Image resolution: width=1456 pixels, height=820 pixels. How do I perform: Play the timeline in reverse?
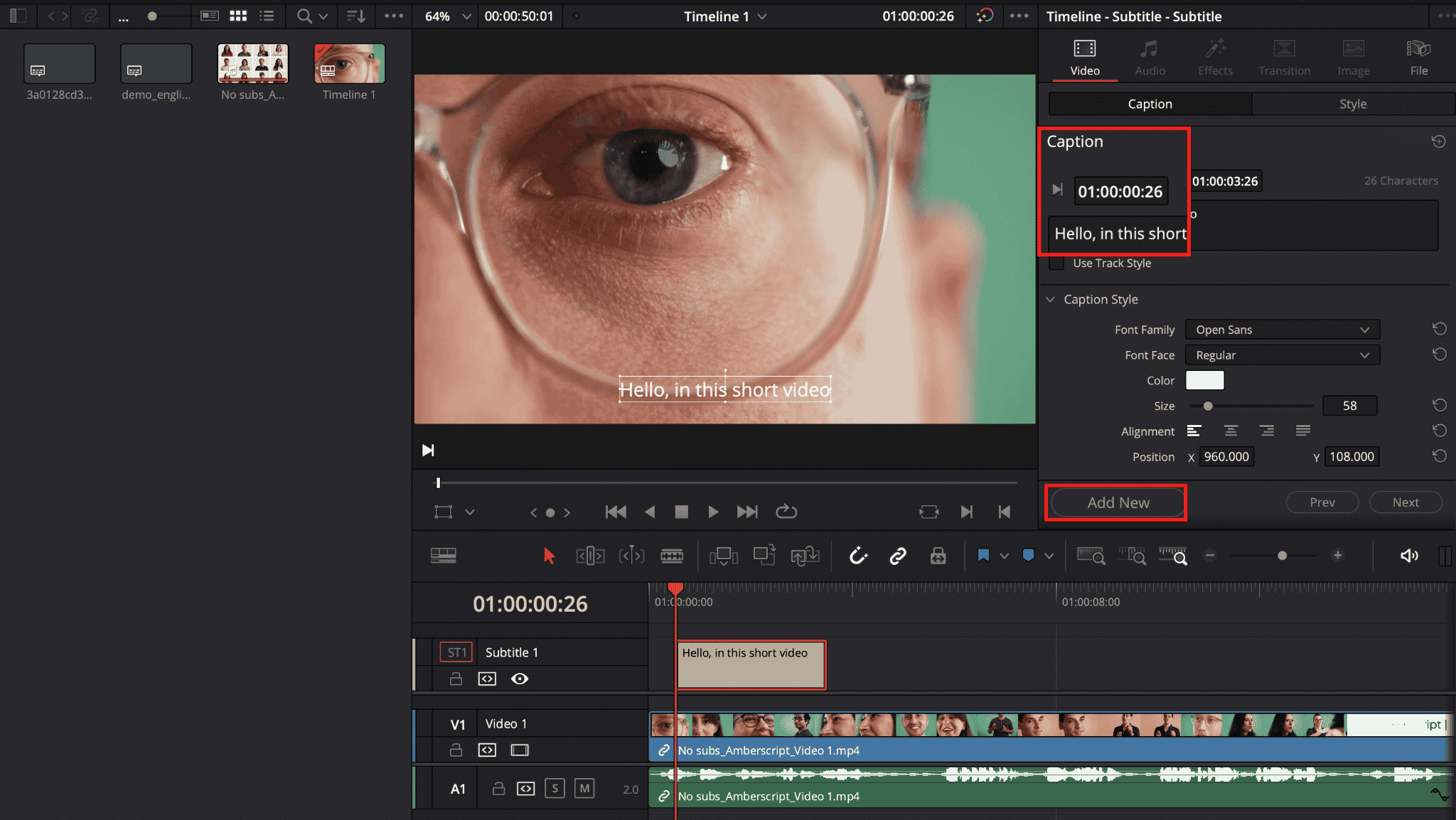point(650,512)
